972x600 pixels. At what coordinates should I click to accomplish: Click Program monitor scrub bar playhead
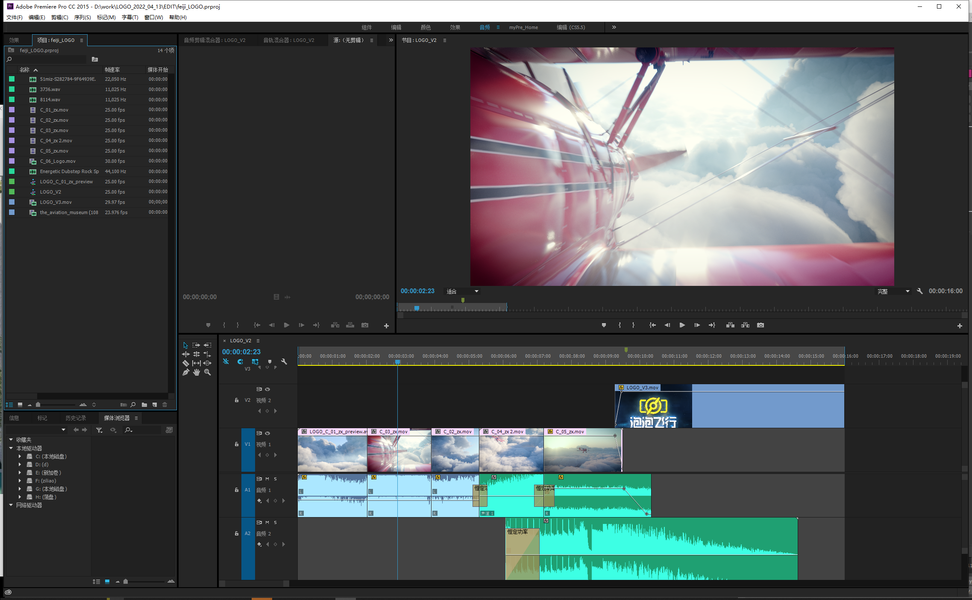coord(417,307)
